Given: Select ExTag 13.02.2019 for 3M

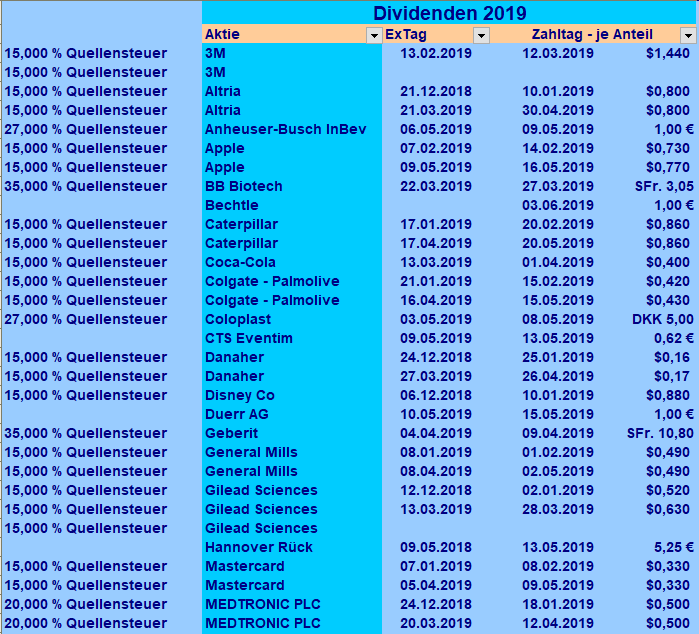Looking at the screenshot, I should click(x=436, y=54).
